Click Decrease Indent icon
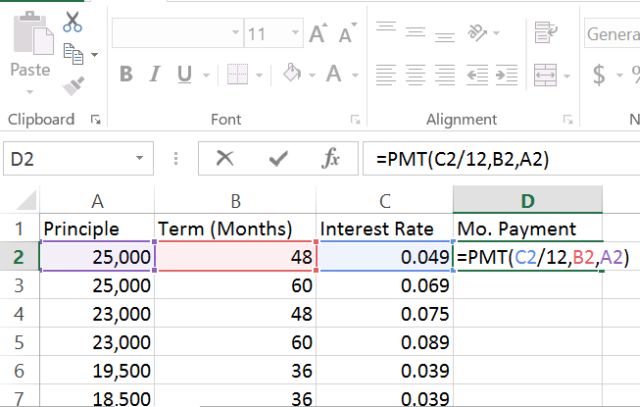This screenshot has width=640, height=407. coord(477,75)
